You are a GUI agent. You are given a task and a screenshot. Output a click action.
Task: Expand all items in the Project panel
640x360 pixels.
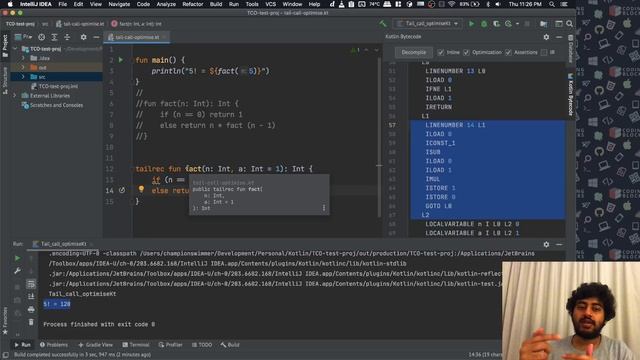pos(54,37)
